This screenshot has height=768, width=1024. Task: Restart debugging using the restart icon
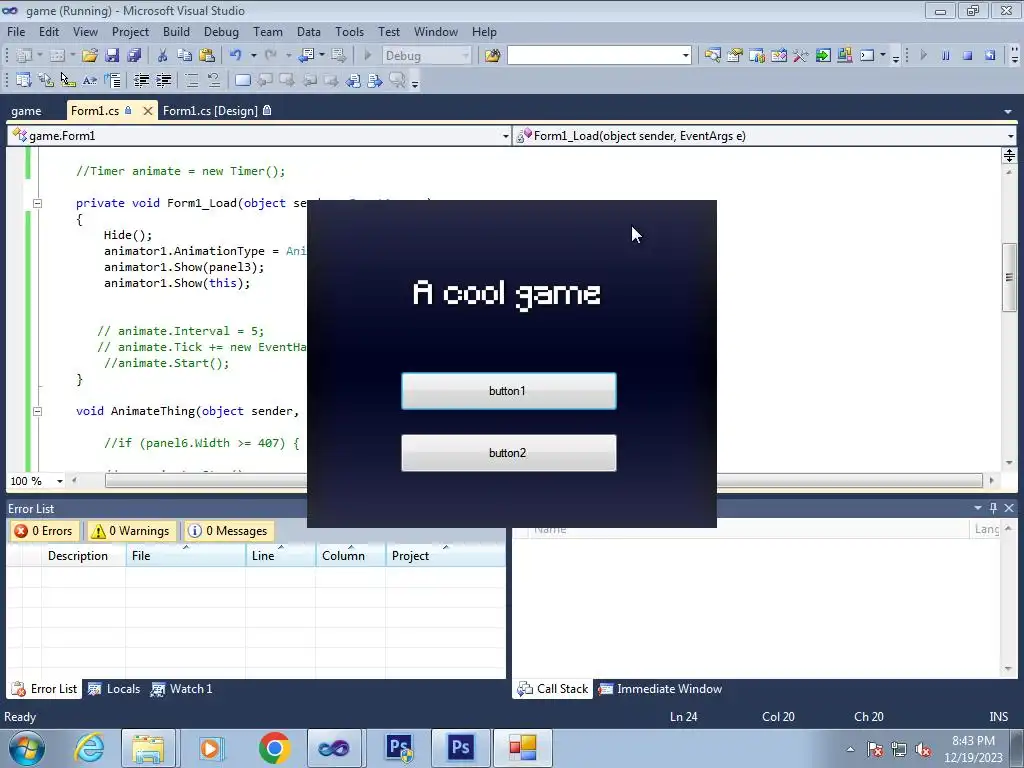click(990, 56)
